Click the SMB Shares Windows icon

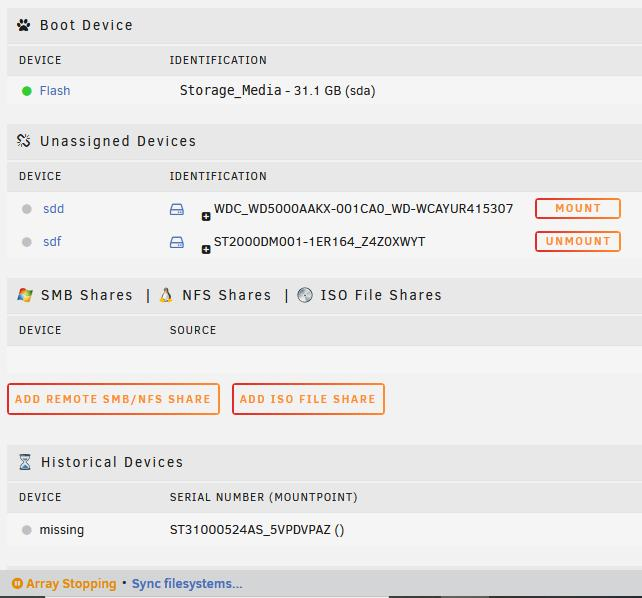coord(25,295)
